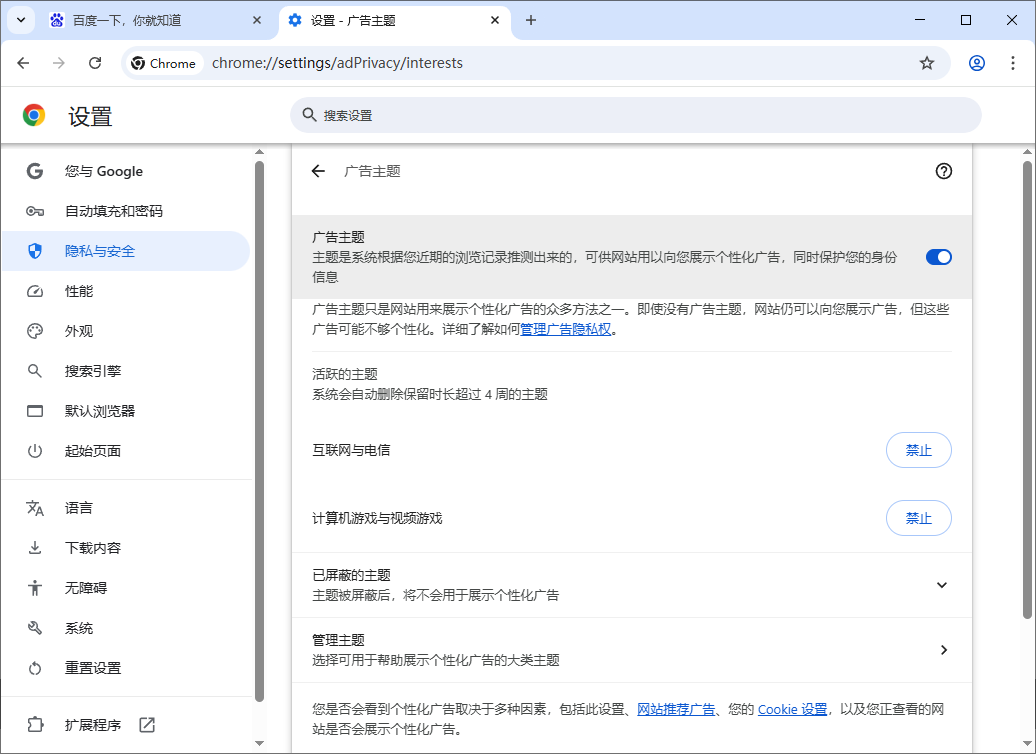Viewport: 1036px width, 754px height.
Task: Click the tab search chevron
Action: coord(20,20)
